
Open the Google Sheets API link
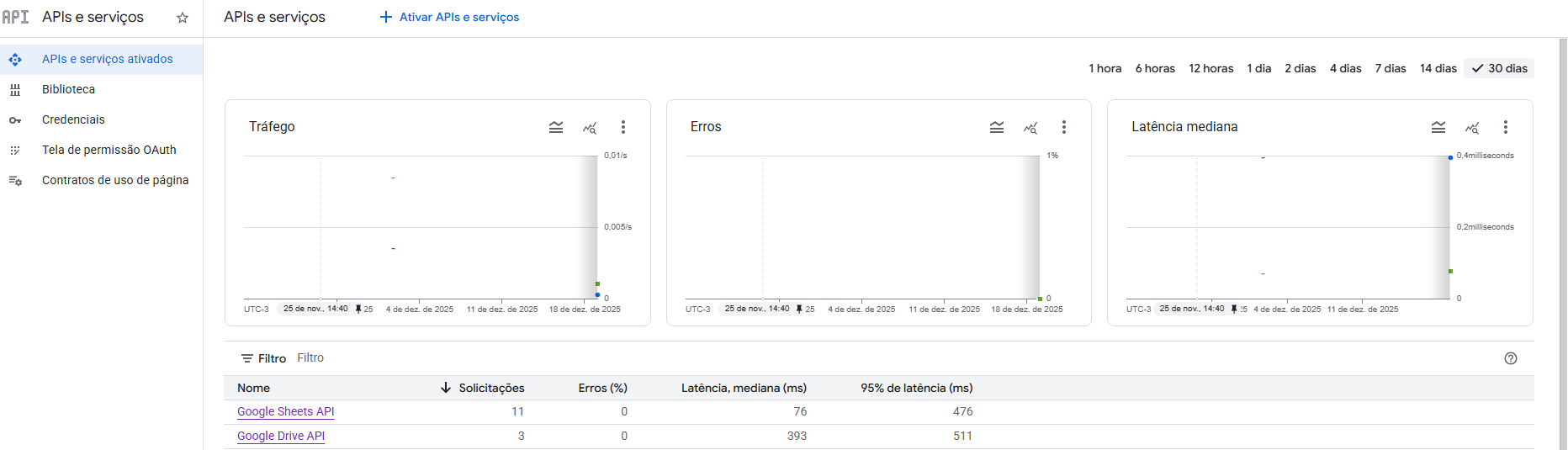click(286, 412)
